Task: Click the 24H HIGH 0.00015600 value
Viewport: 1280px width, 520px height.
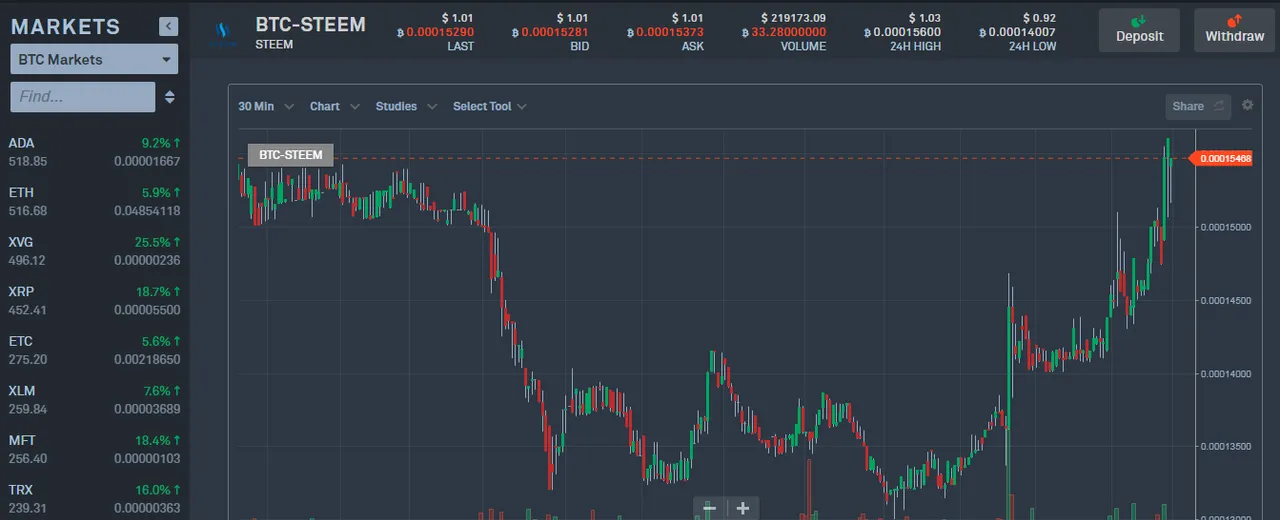Action: (x=902, y=32)
